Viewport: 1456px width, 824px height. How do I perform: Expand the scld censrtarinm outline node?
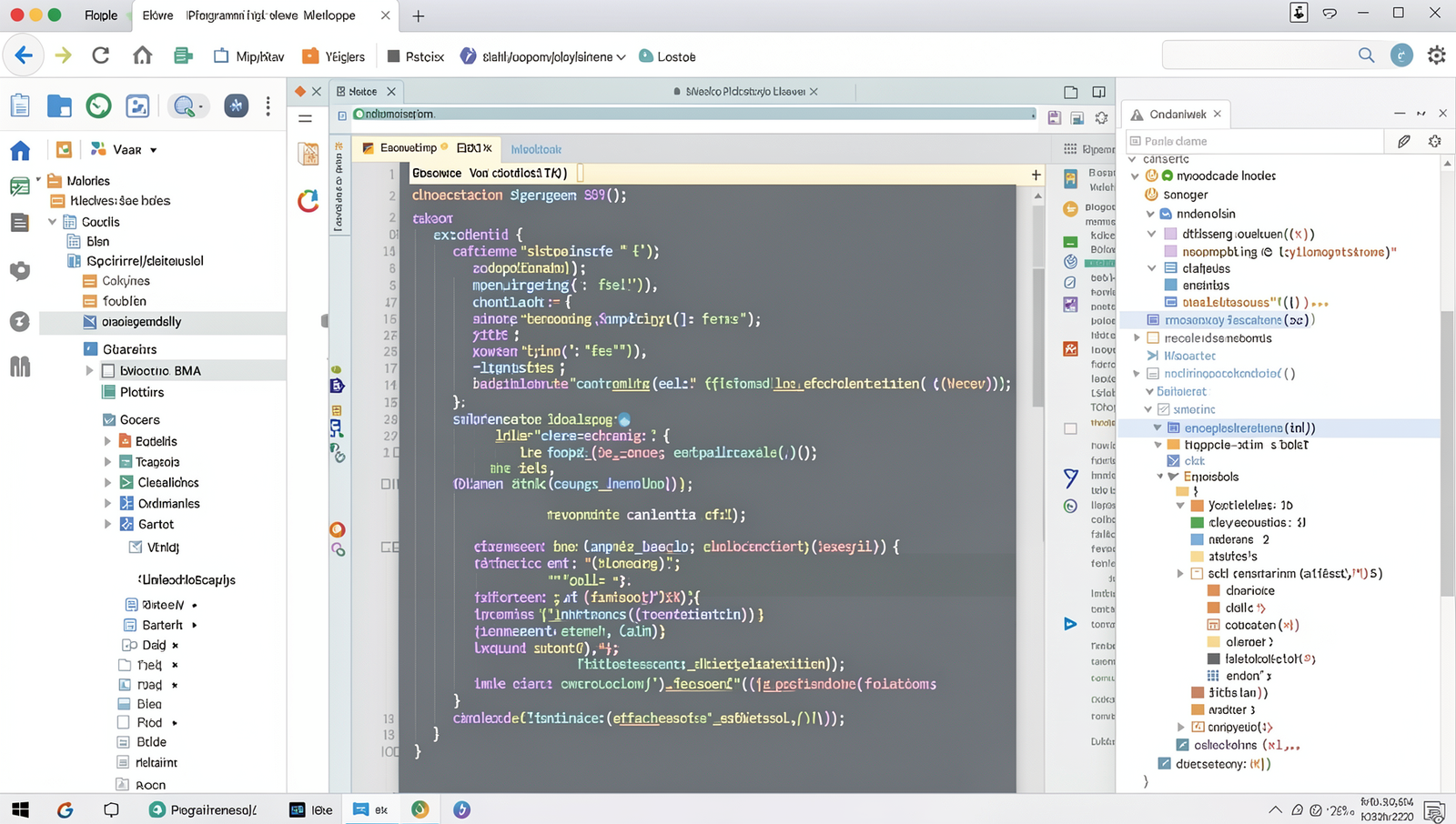(x=1180, y=573)
